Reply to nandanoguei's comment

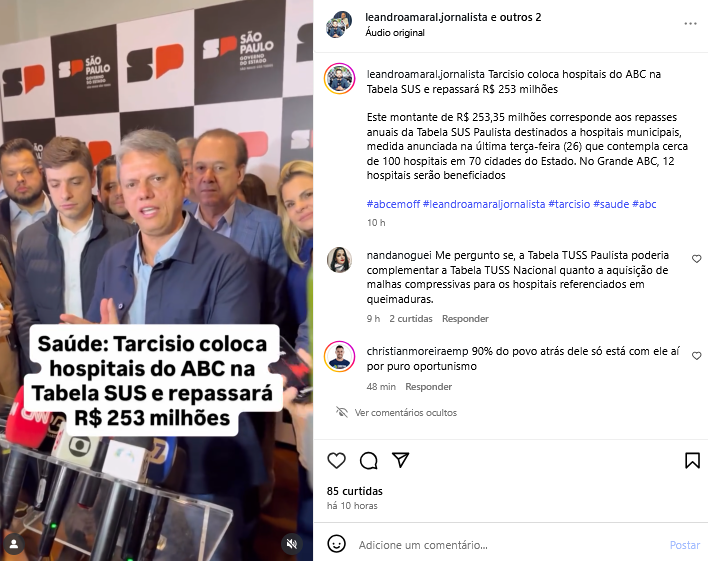(x=465, y=319)
